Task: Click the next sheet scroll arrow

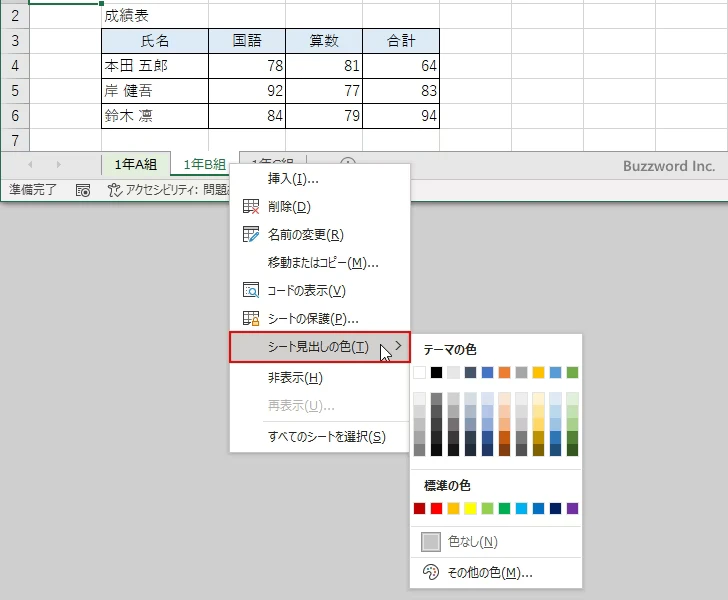Action: [x=58, y=164]
